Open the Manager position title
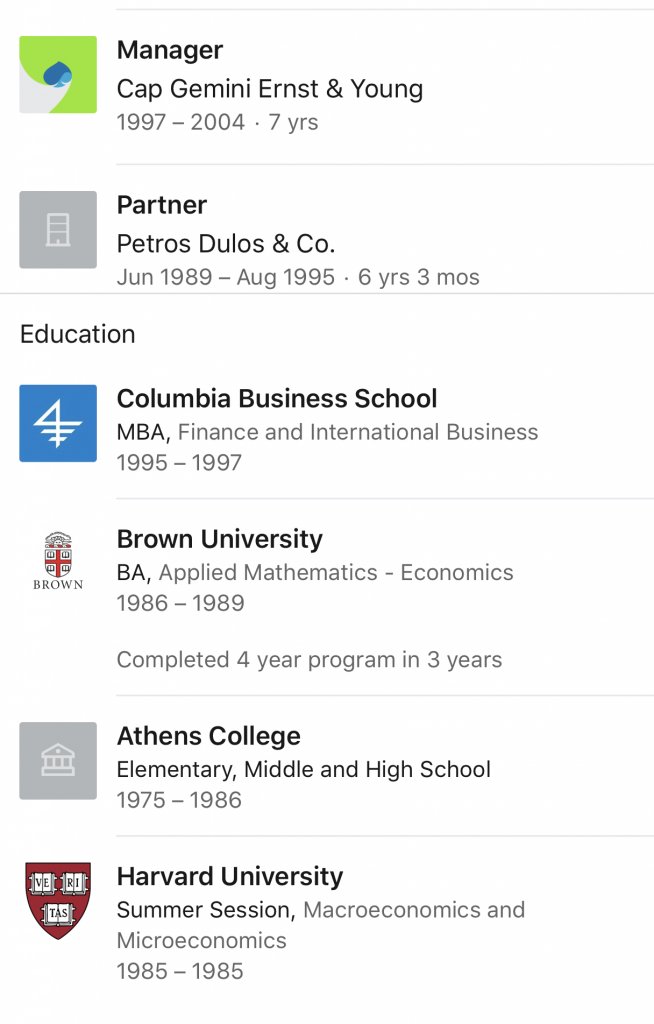 pyautogui.click(x=170, y=50)
